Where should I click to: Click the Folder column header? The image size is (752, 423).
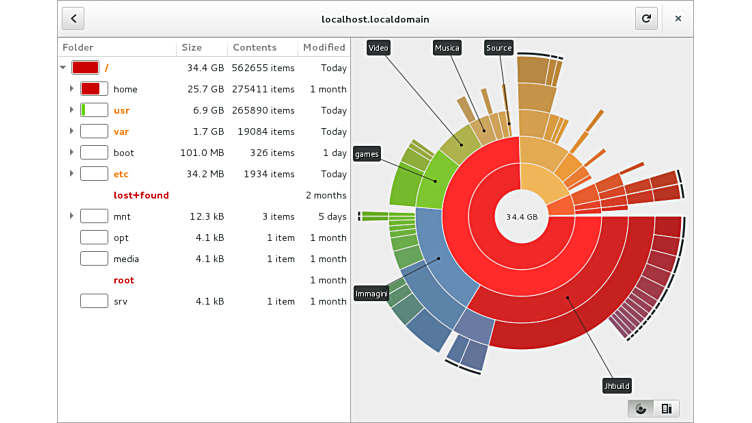78,47
